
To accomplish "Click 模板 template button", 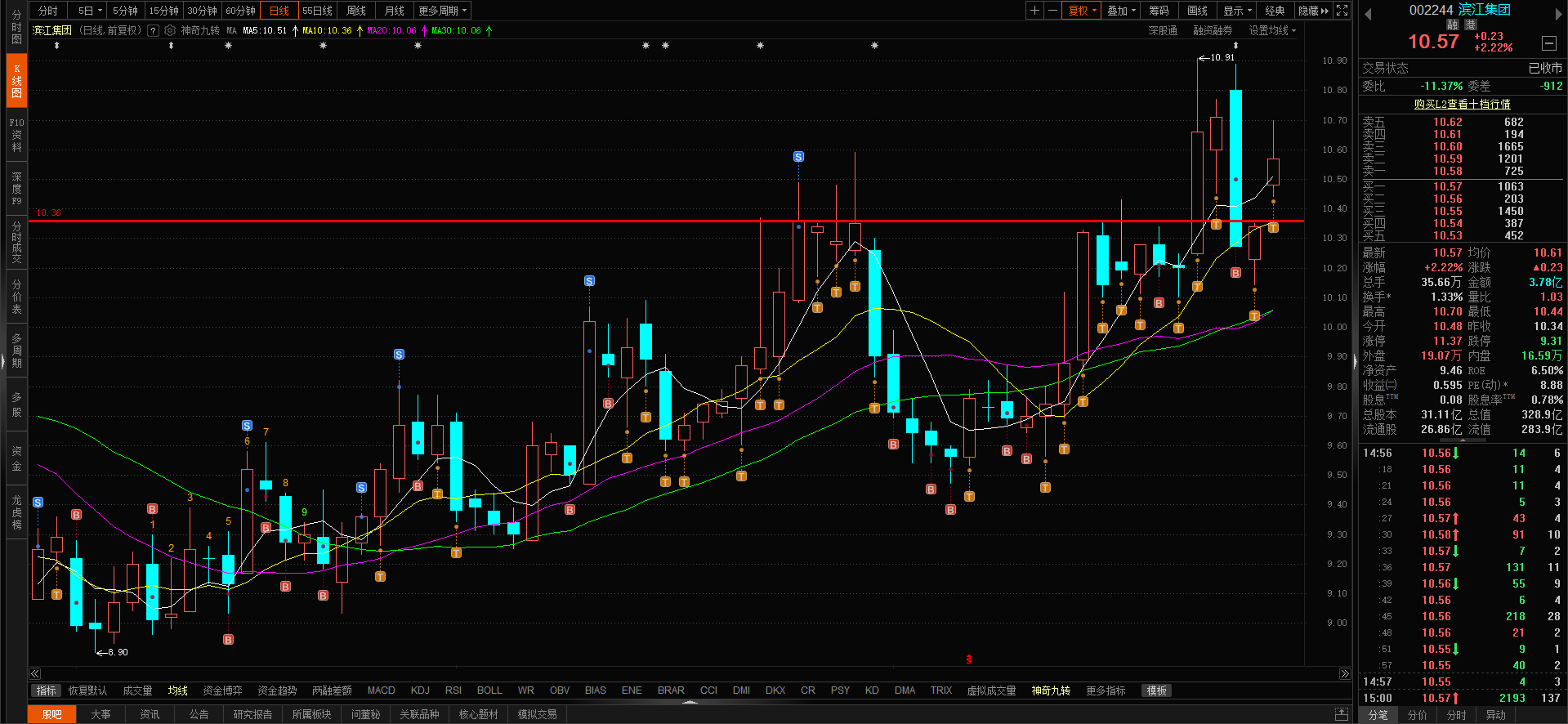I will 1156,690.
